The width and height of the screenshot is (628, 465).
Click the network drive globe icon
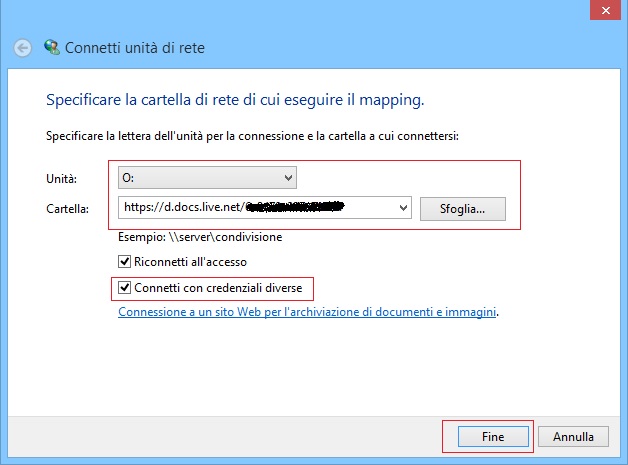click(x=52, y=47)
